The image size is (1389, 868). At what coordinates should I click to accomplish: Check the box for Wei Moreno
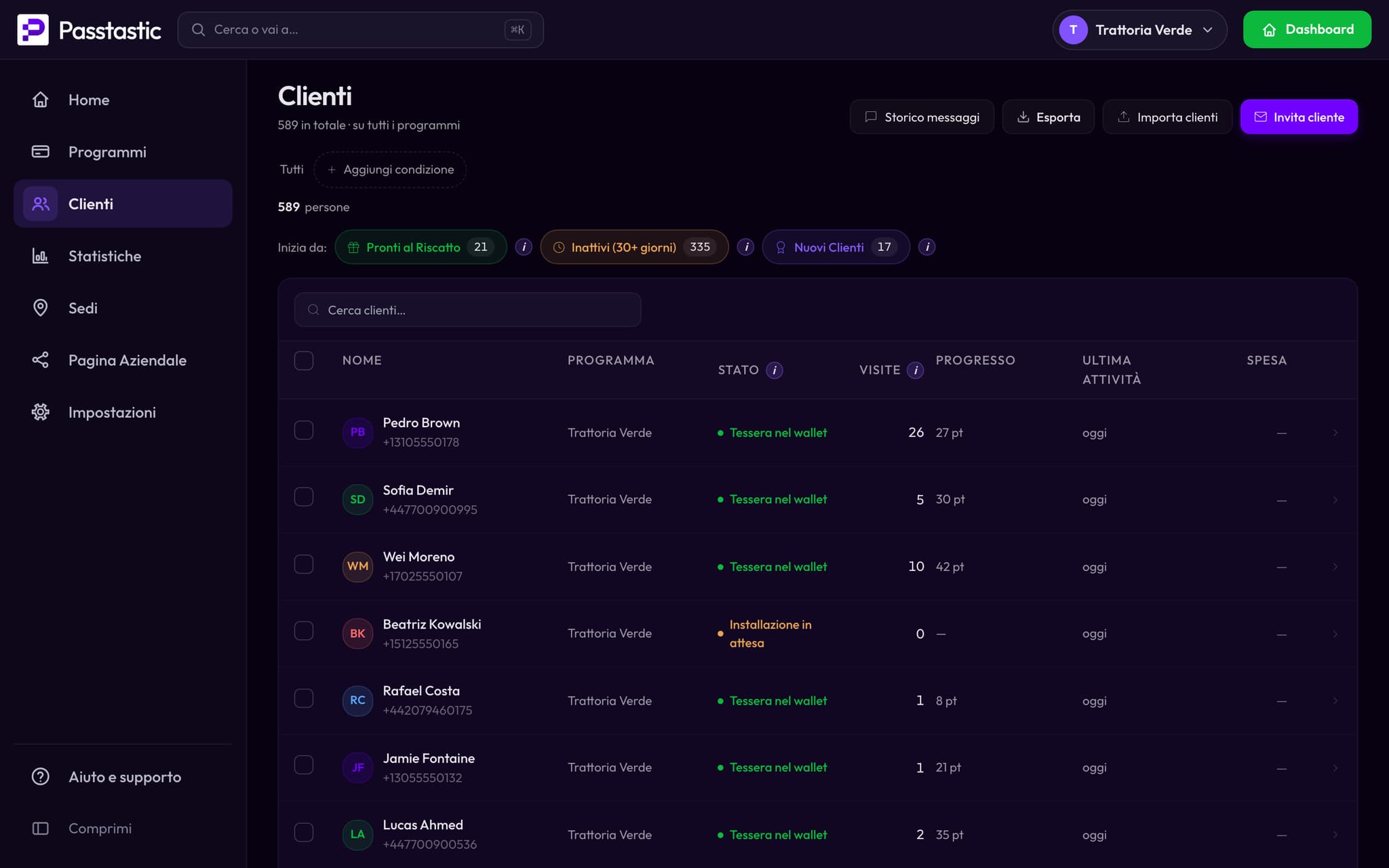coord(304,564)
